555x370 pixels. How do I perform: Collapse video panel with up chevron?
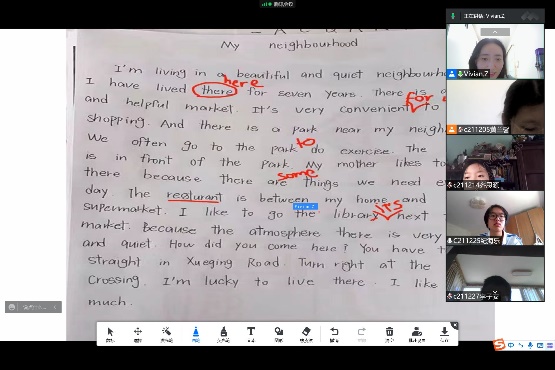click(495, 32)
